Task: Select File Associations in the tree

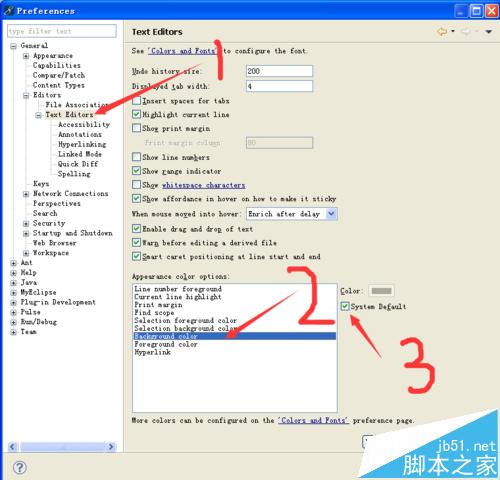Action: tap(76, 105)
